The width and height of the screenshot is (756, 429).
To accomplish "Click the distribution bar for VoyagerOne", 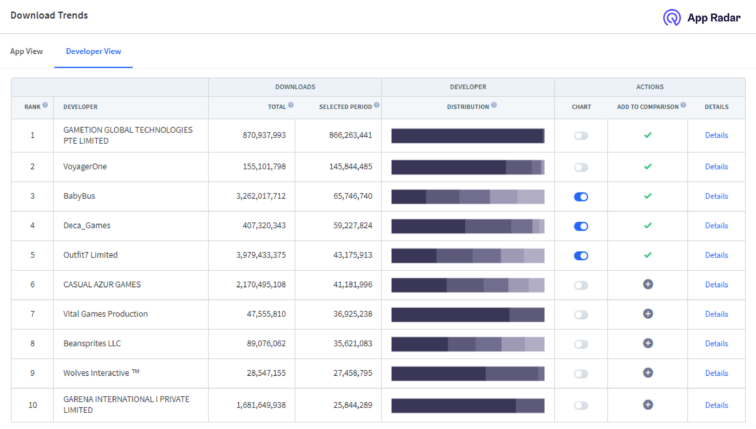I will point(468,167).
